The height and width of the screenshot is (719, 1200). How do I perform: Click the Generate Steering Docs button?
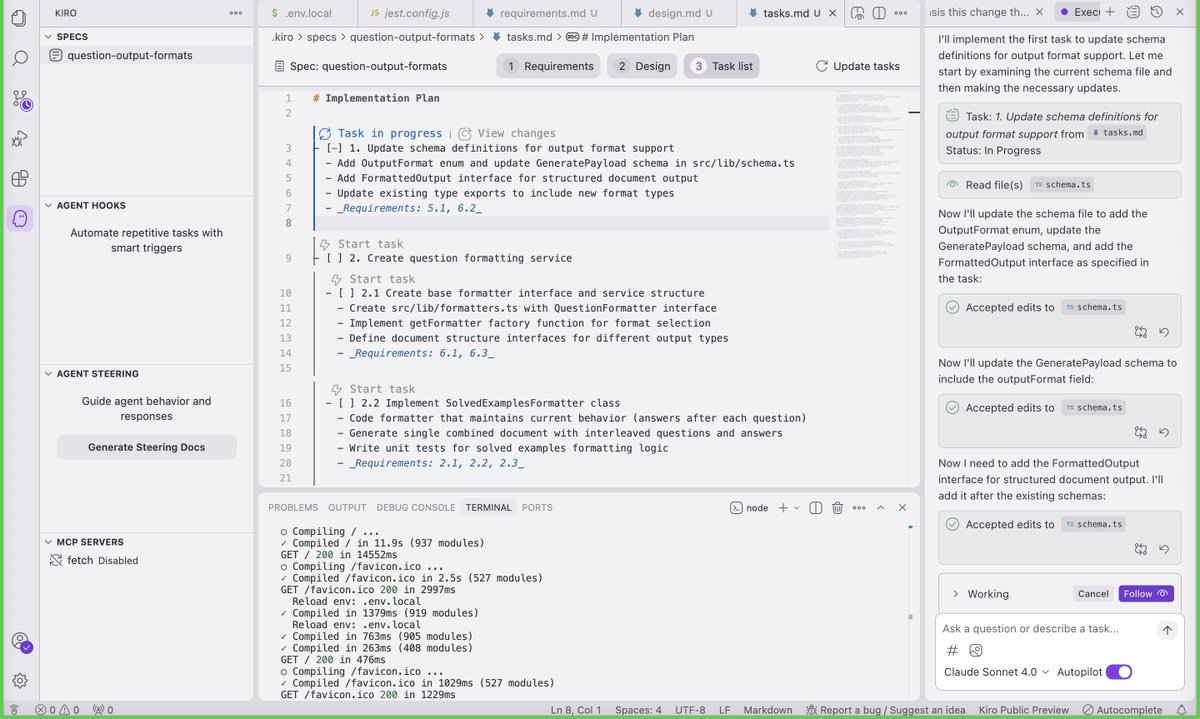point(146,447)
